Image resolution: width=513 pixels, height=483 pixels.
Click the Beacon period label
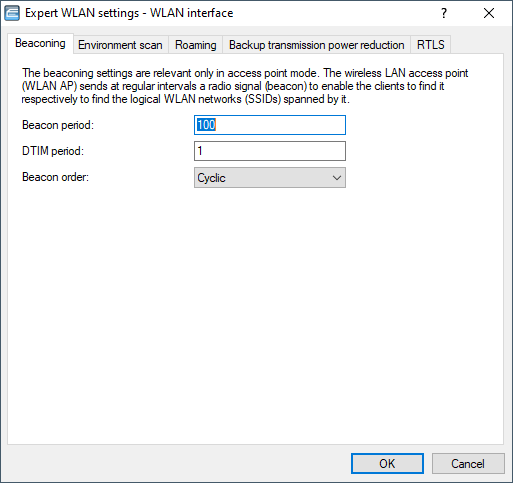58,125
